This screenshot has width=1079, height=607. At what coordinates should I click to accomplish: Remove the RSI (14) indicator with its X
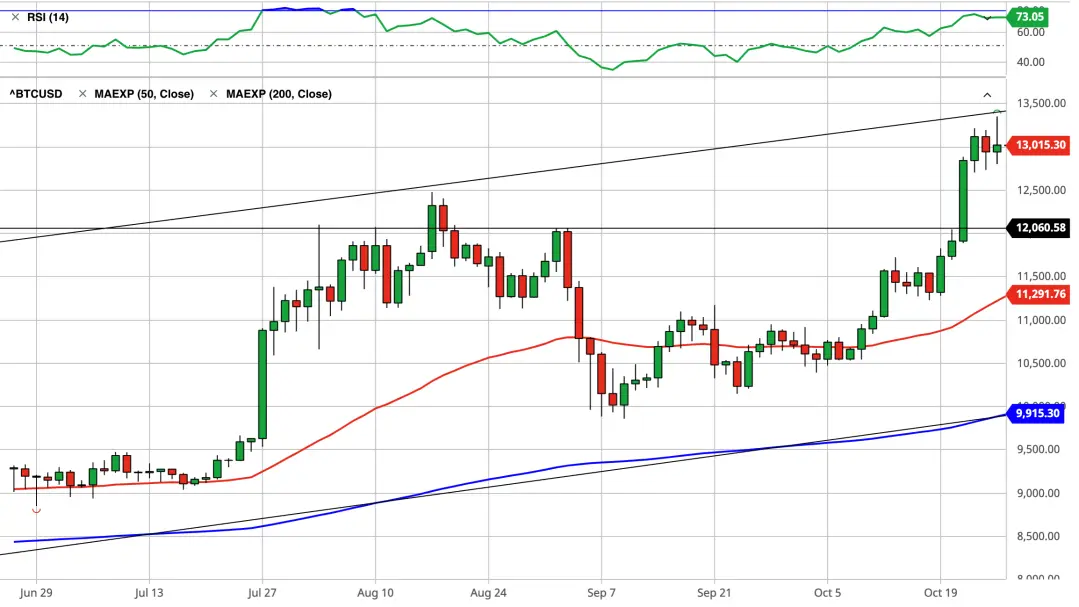tap(15, 17)
